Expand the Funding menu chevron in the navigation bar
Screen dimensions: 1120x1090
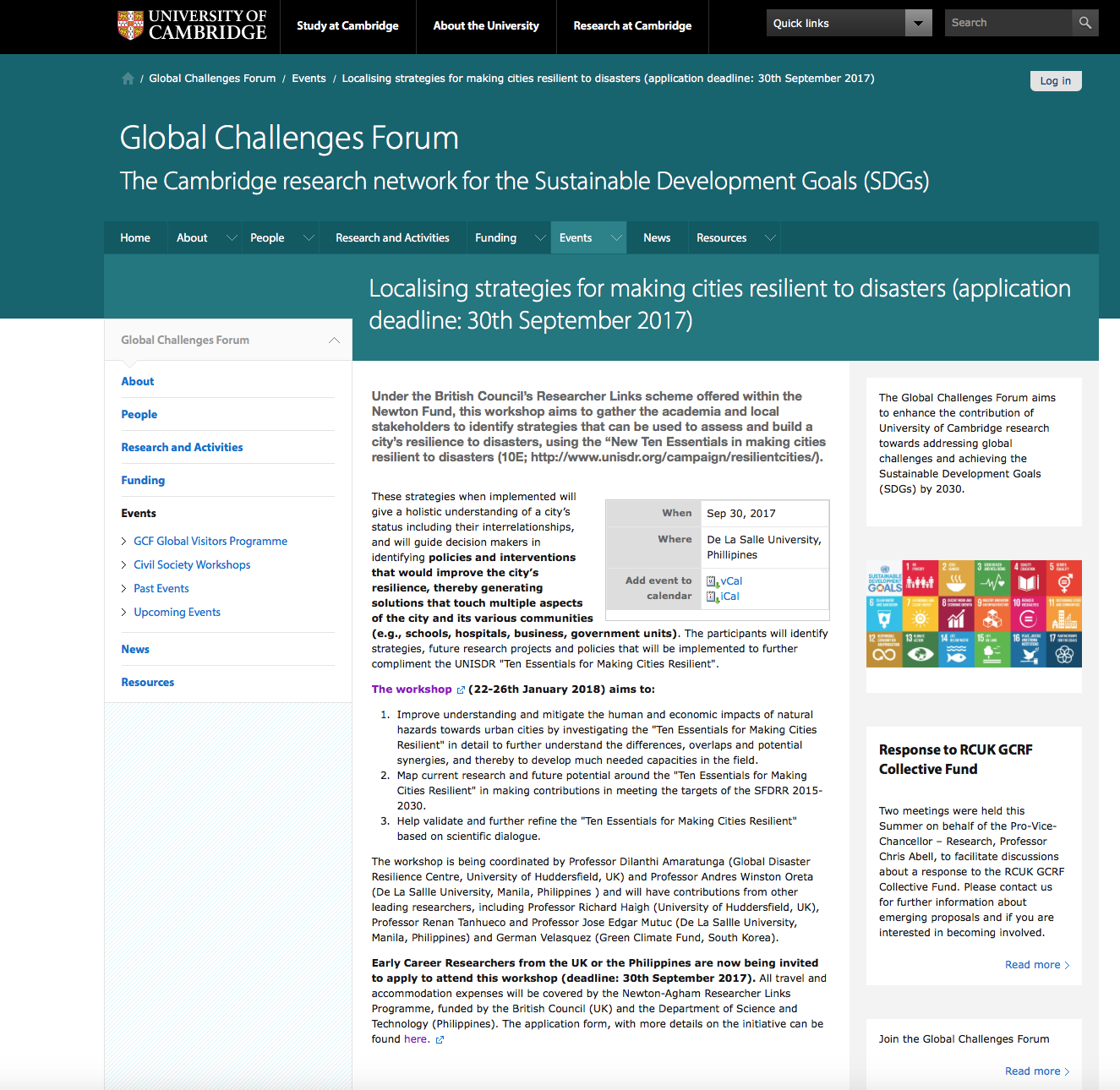540,238
